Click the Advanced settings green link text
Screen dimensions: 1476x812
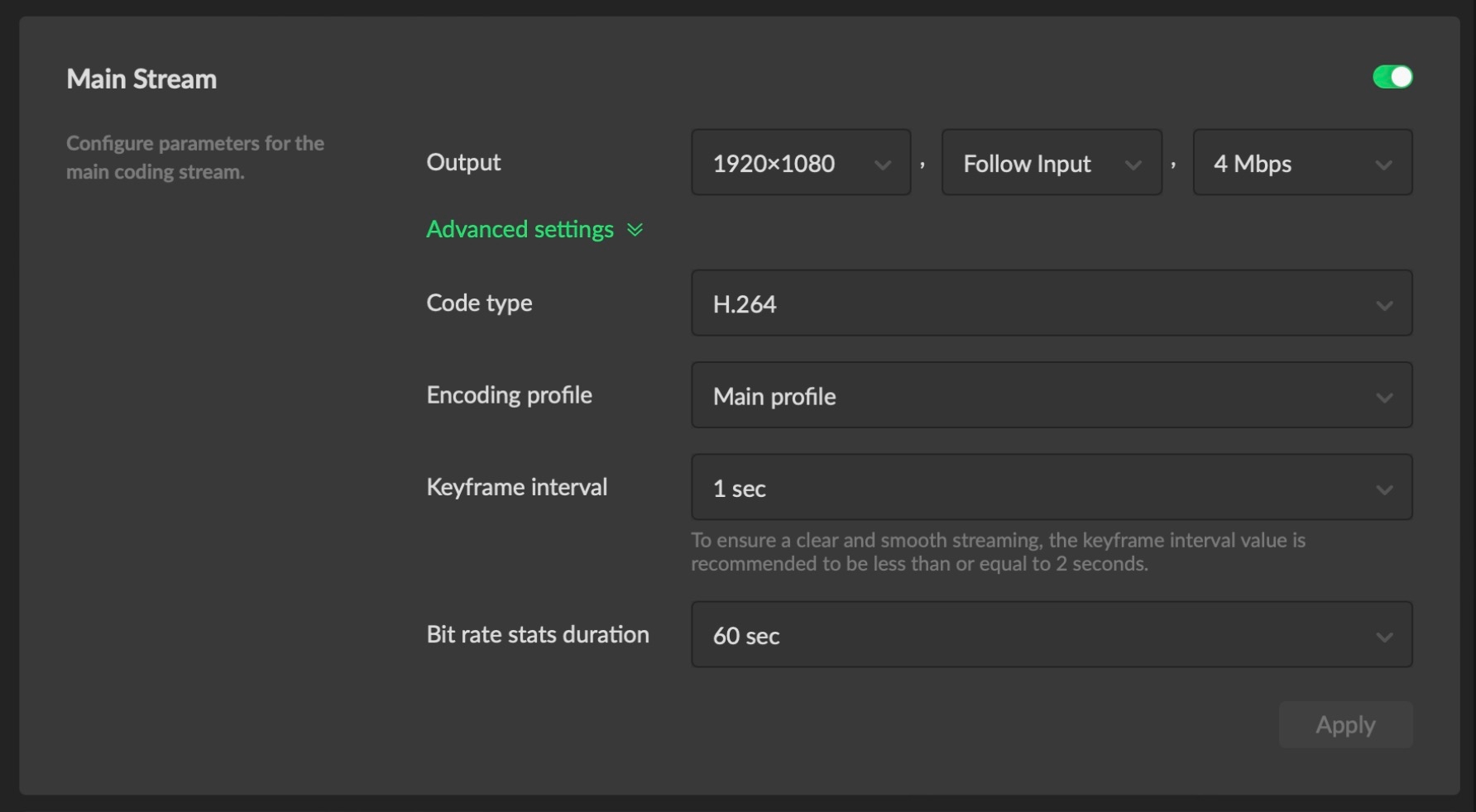520,229
